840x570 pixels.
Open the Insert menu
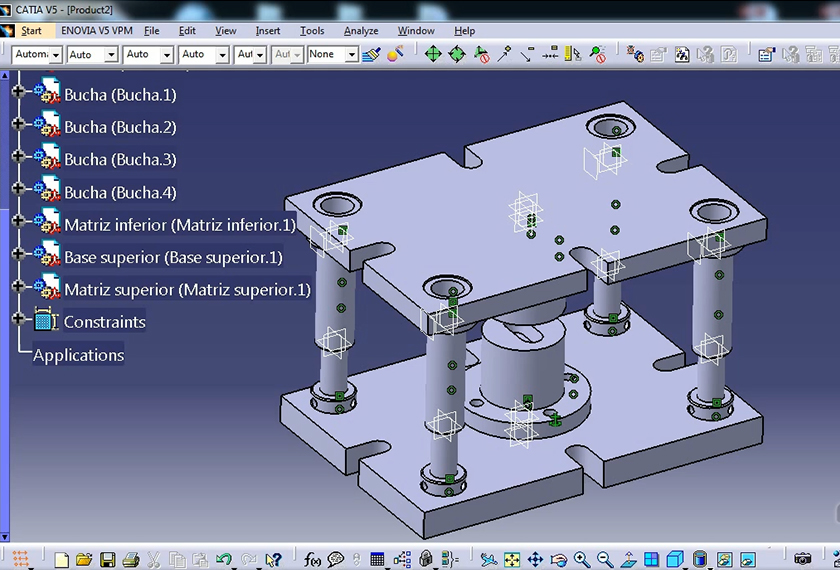(268, 31)
